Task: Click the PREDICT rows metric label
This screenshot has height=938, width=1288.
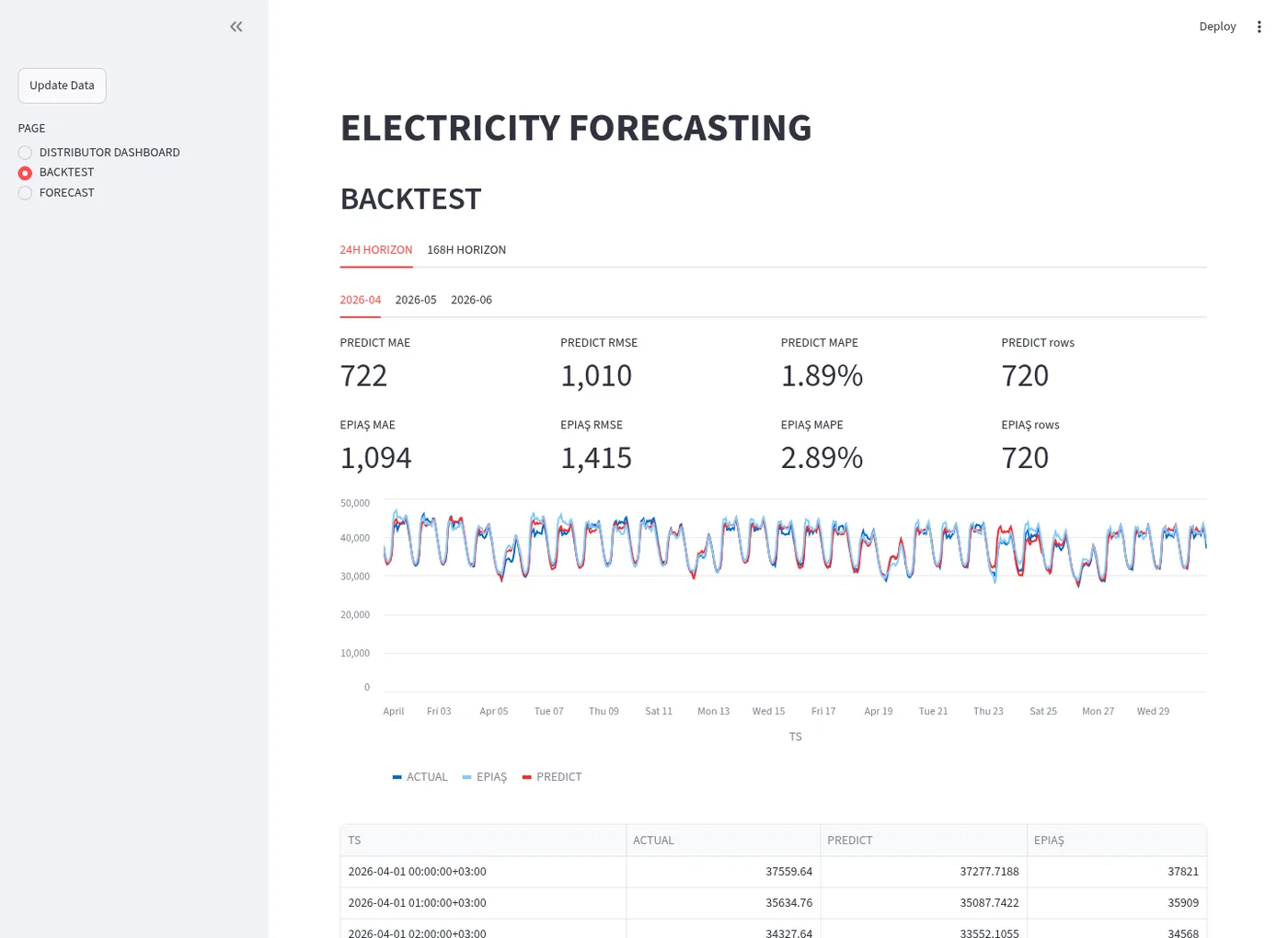Action: click(1038, 343)
